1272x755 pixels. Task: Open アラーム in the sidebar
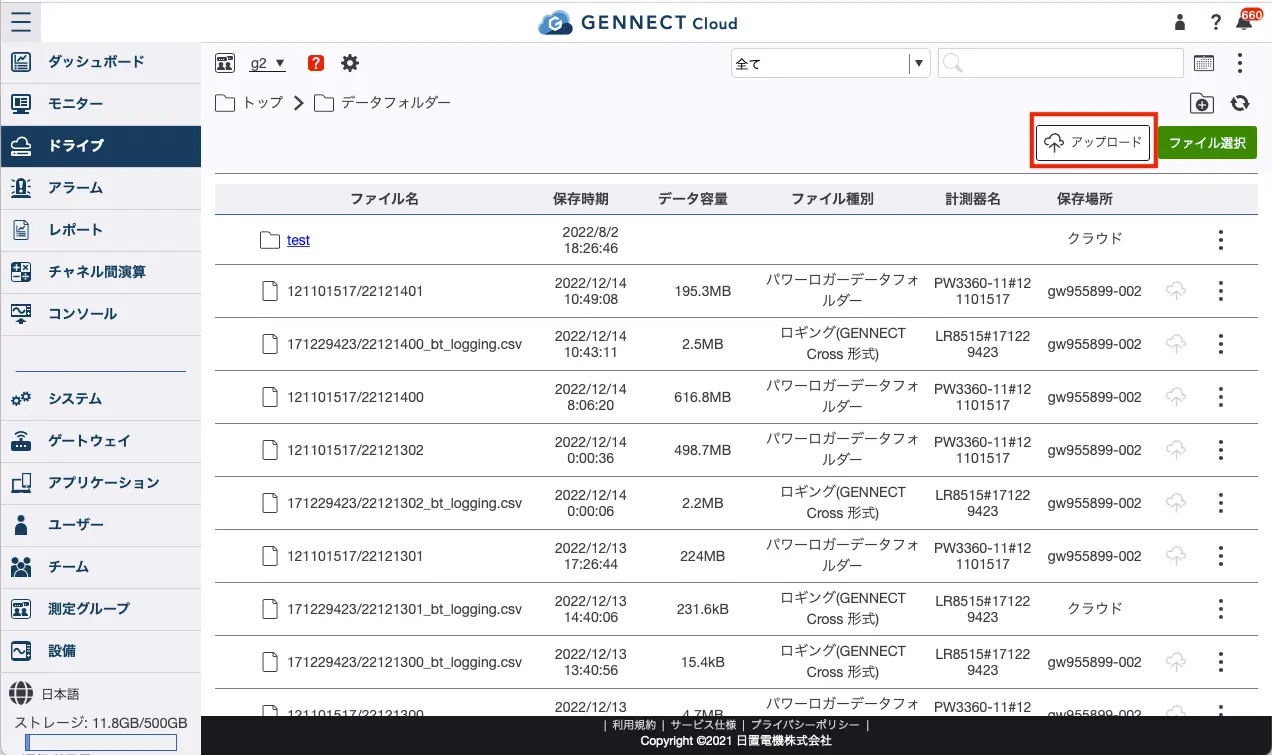(x=101, y=187)
